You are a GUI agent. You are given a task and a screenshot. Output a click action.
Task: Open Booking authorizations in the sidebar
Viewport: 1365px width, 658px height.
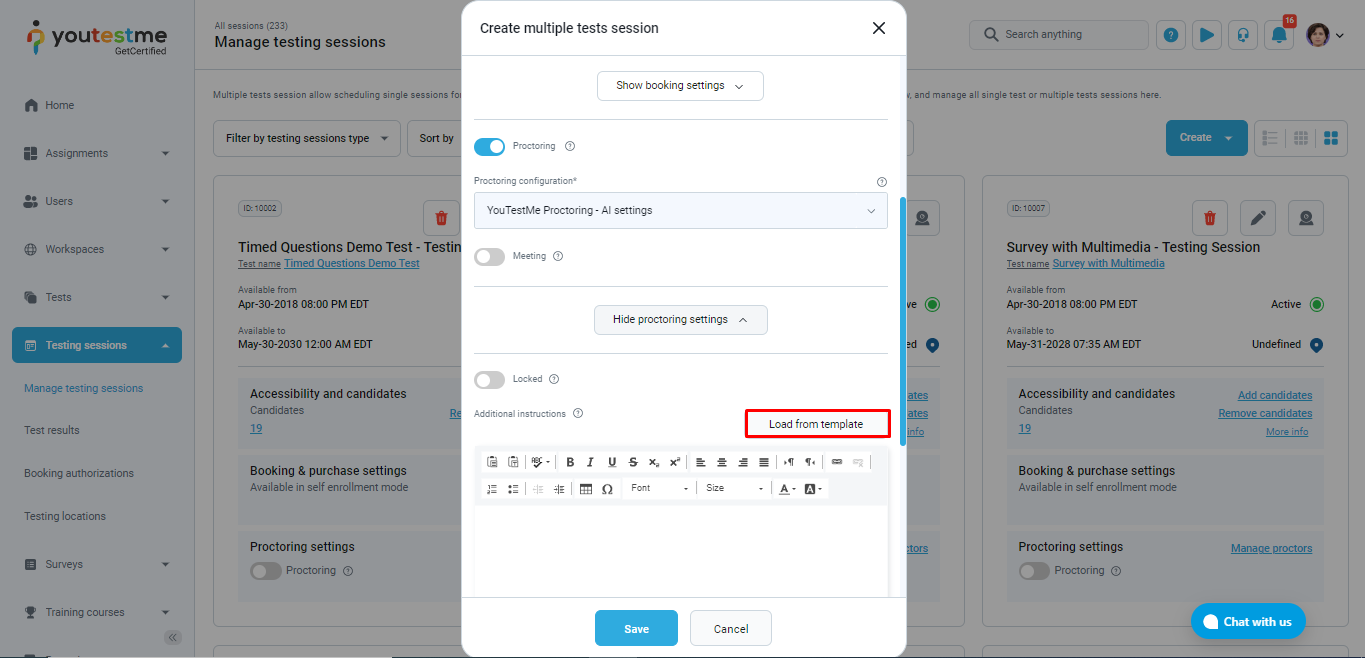(79, 474)
